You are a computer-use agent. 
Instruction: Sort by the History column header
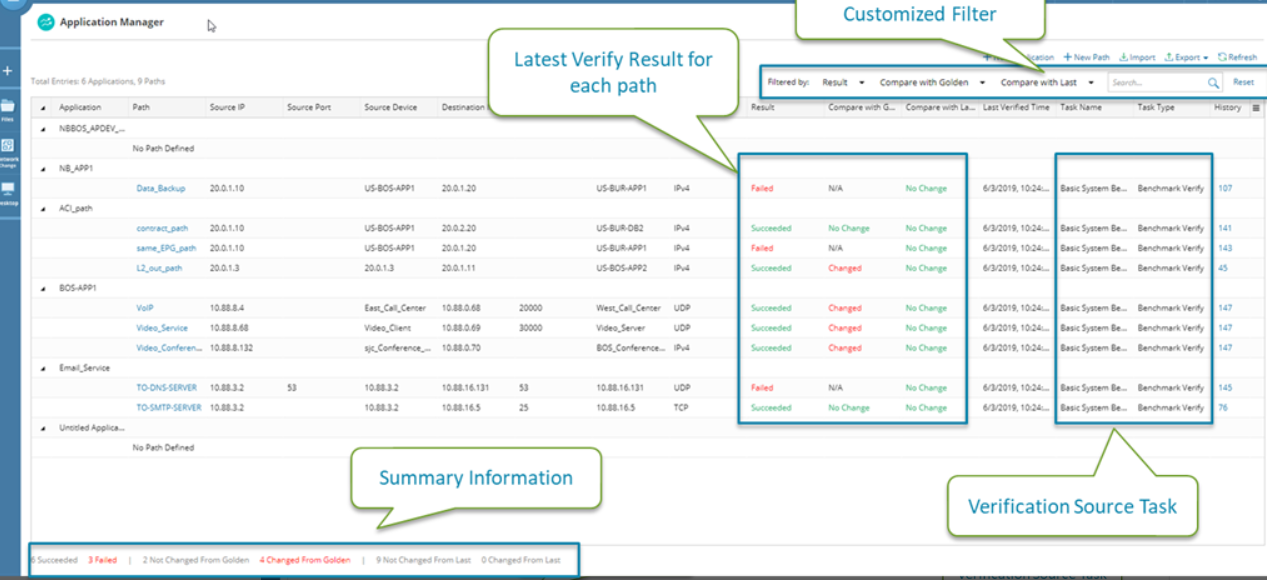tap(1227, 107)
